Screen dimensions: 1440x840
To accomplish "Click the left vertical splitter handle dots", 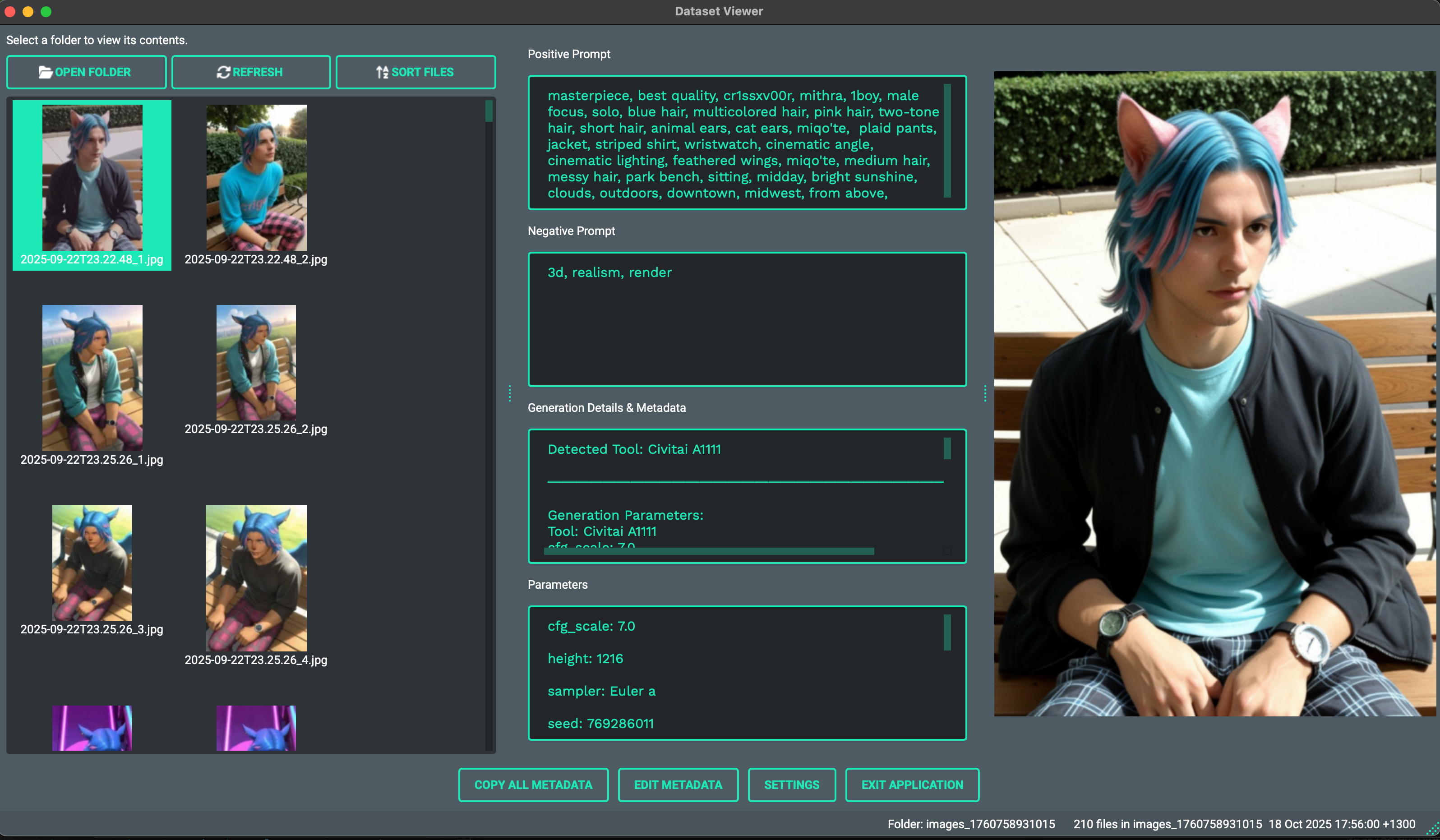I will (x=510, y=393).
